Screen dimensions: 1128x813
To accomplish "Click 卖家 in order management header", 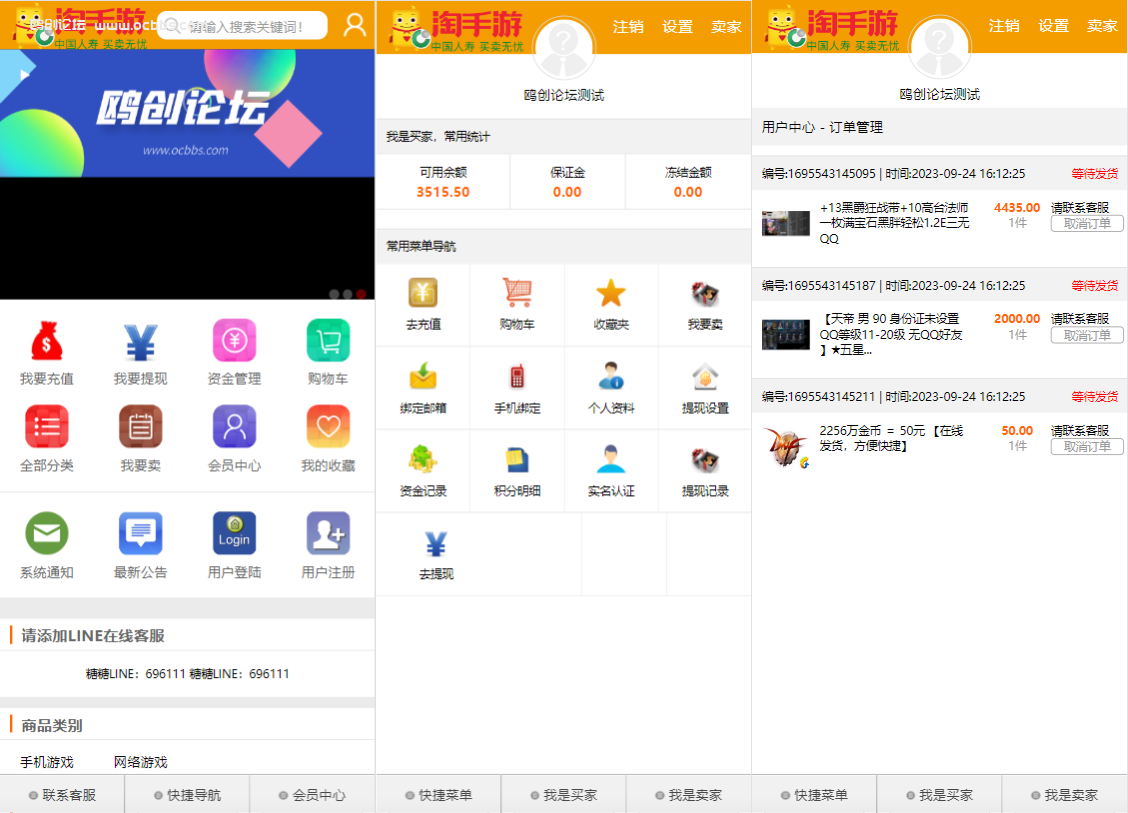I will coord(1101,26).
